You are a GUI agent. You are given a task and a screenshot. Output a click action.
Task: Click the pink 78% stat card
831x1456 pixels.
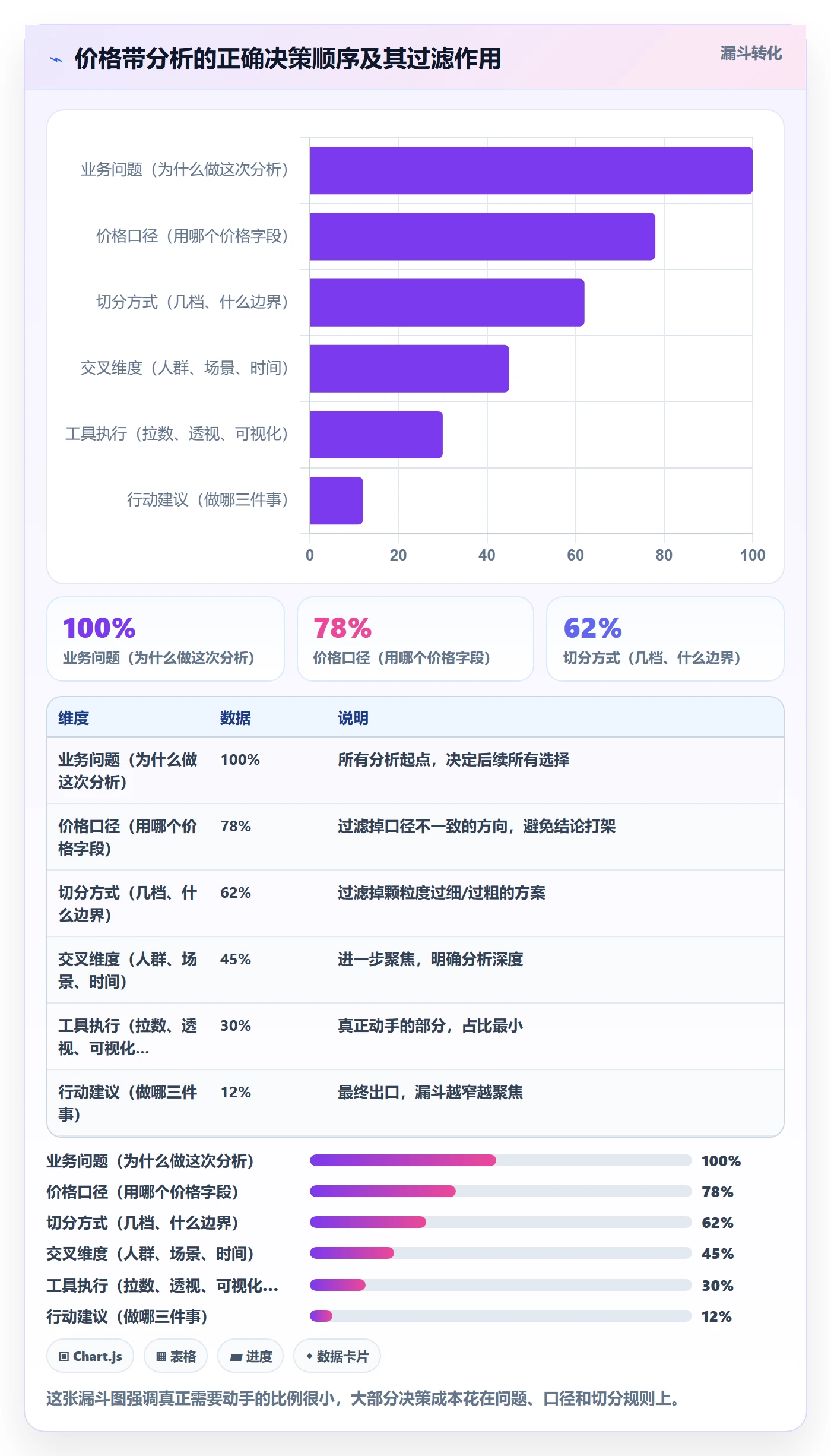pyautogui.click(x=415, y=639)
